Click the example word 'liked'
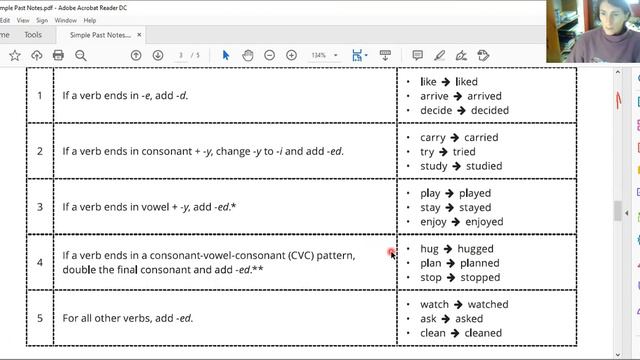The image size is (640, 360). (467, 82)
